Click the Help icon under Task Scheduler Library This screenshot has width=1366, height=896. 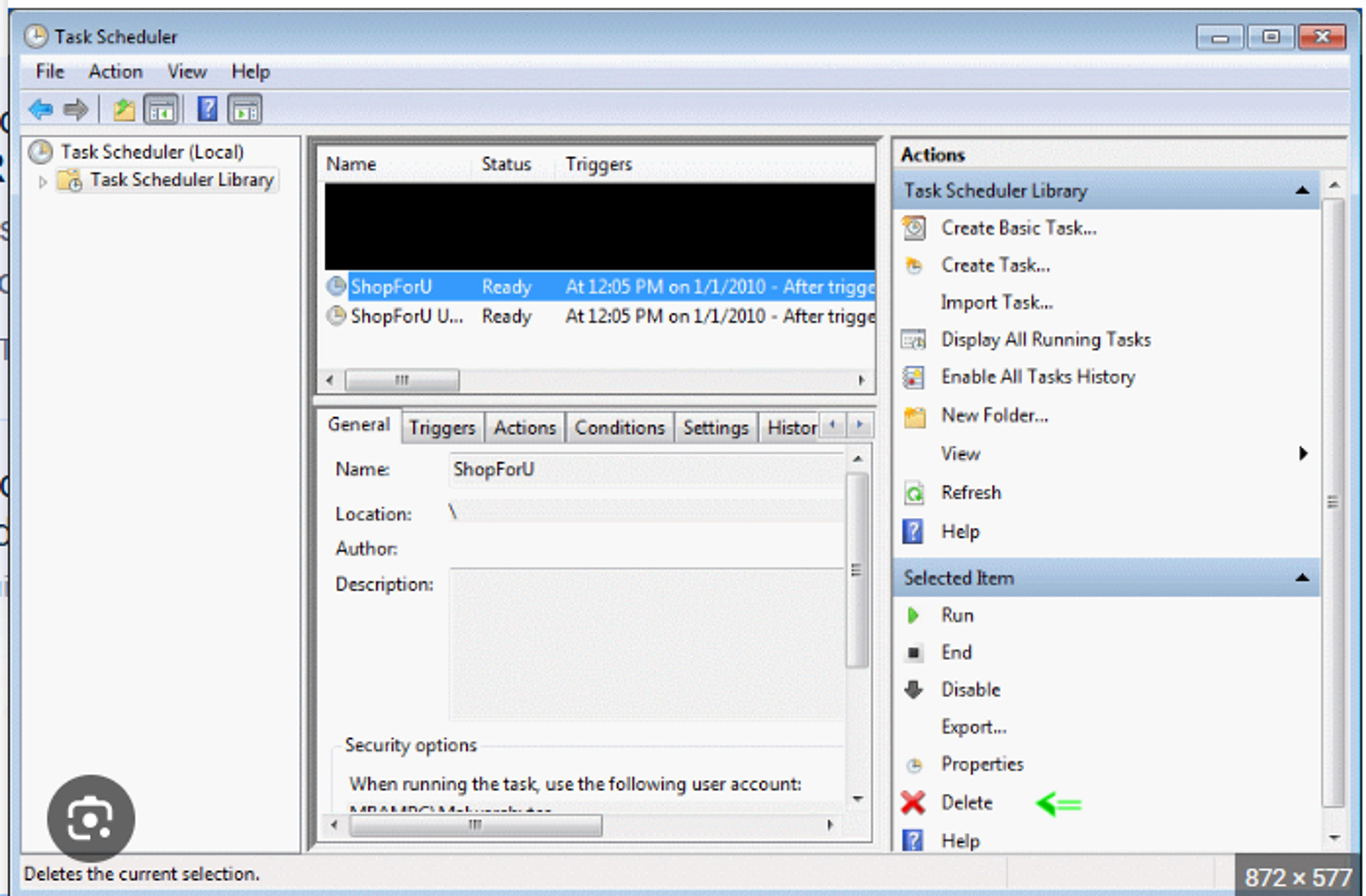913,532
